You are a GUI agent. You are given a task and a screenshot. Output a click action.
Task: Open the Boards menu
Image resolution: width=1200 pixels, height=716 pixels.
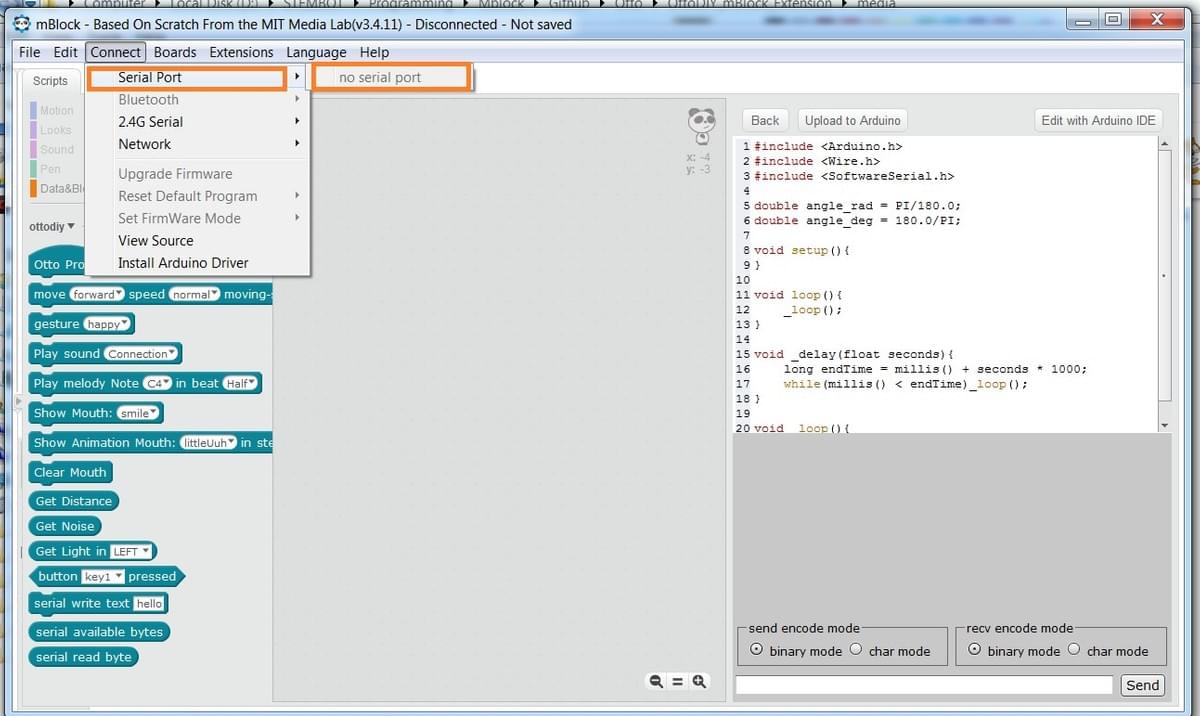click(x=174, y=52)
